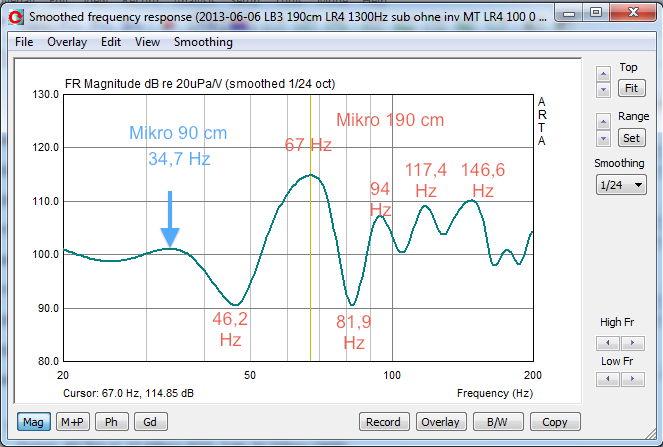Click the Set range button
The width and height of the screenshot is (663, 447).
(x=631, y=137)
